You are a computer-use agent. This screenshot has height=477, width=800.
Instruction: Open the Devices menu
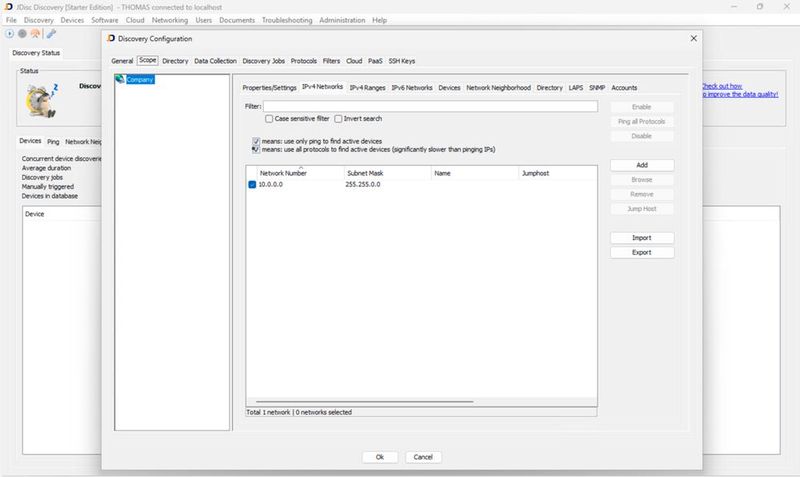click(x=72, y=20)
